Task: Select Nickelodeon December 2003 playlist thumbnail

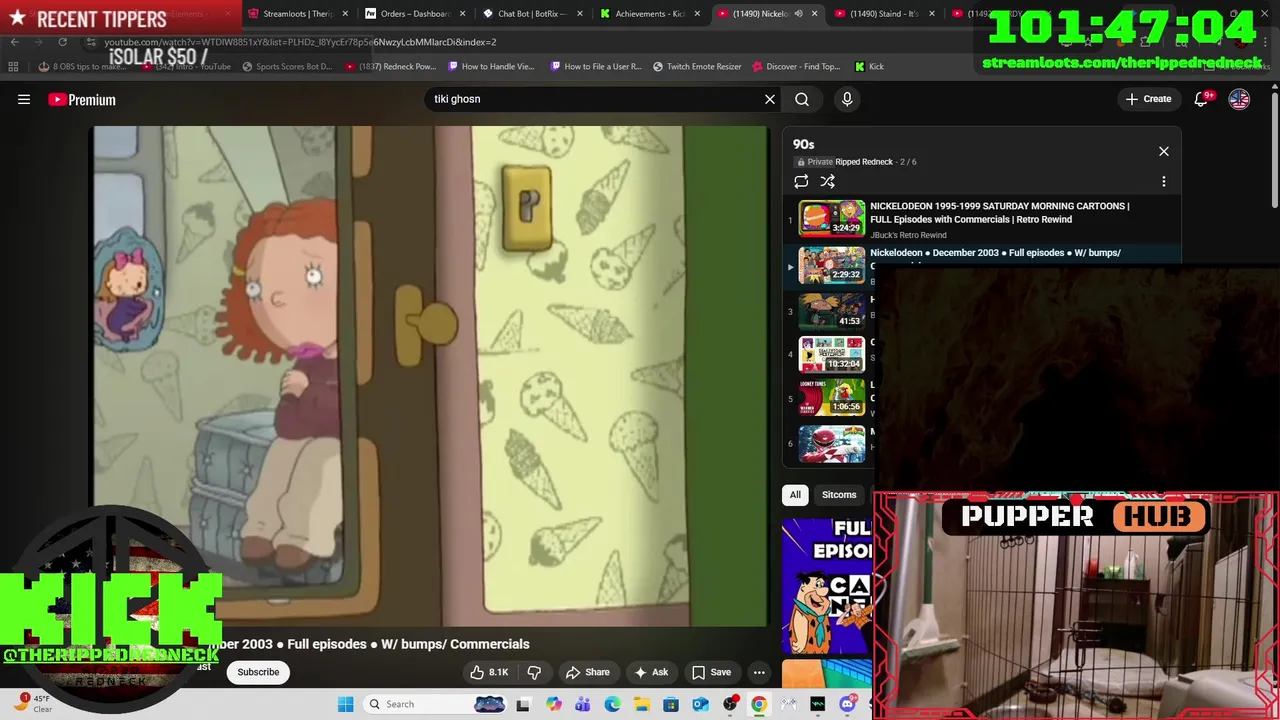Action: pos(831,265)
